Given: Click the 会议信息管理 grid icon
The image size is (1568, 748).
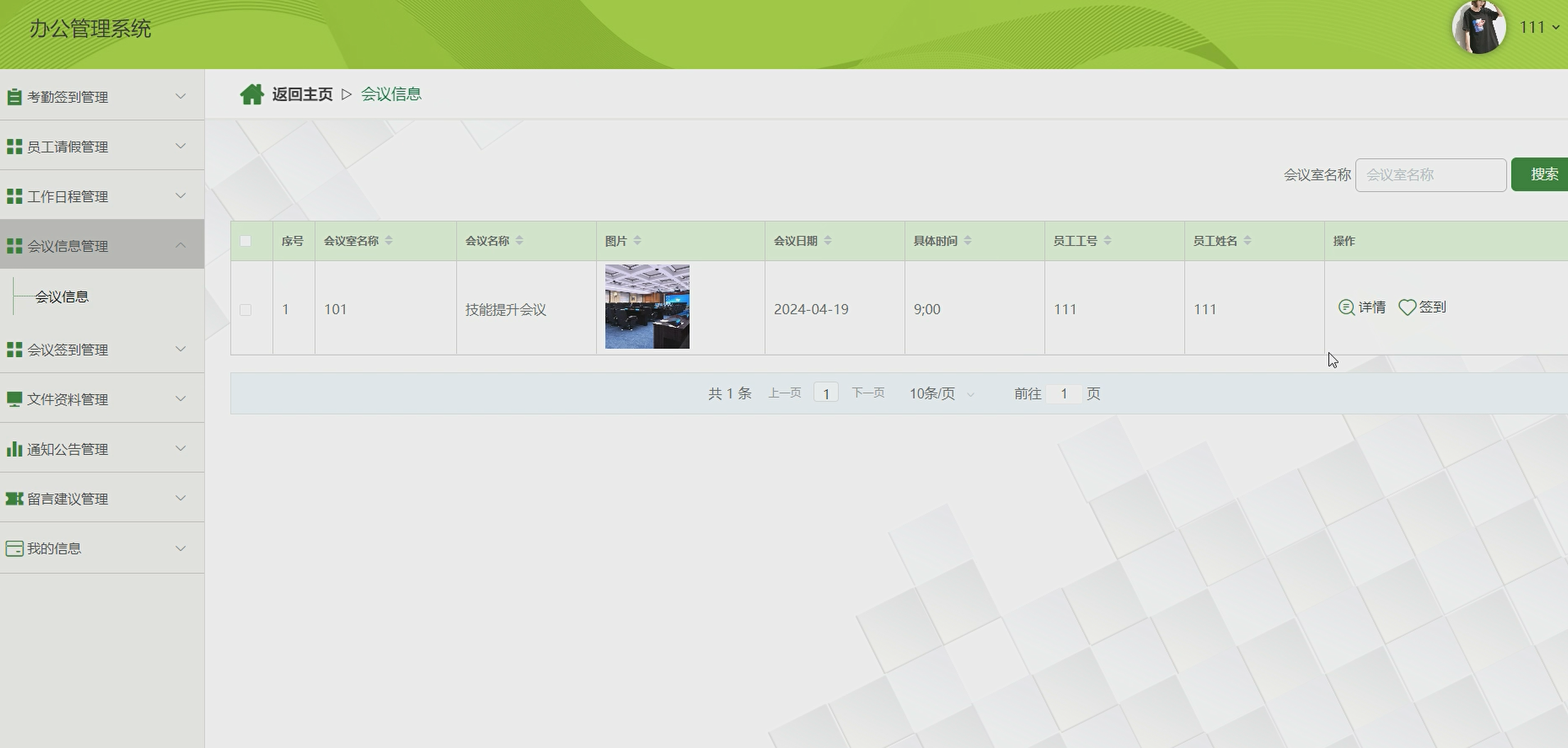Looking at the screenshot, I should coord(14,246).
